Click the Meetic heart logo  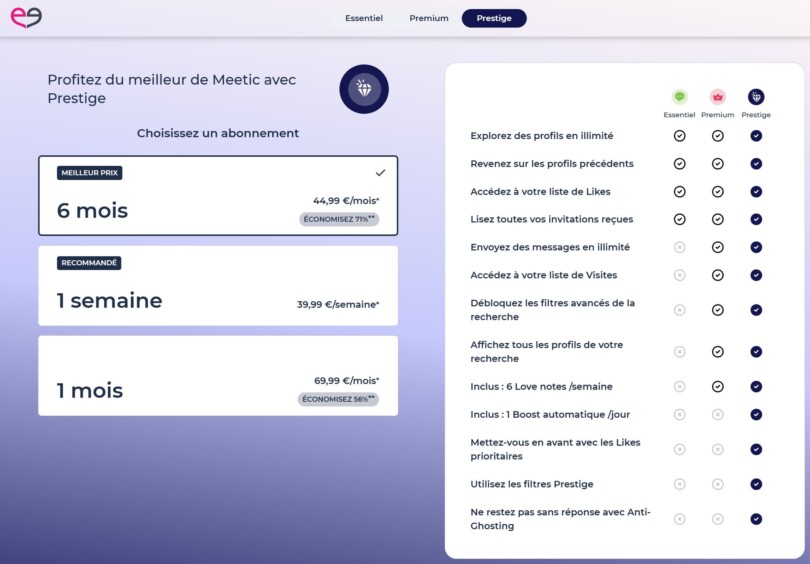tap(26, 18)
